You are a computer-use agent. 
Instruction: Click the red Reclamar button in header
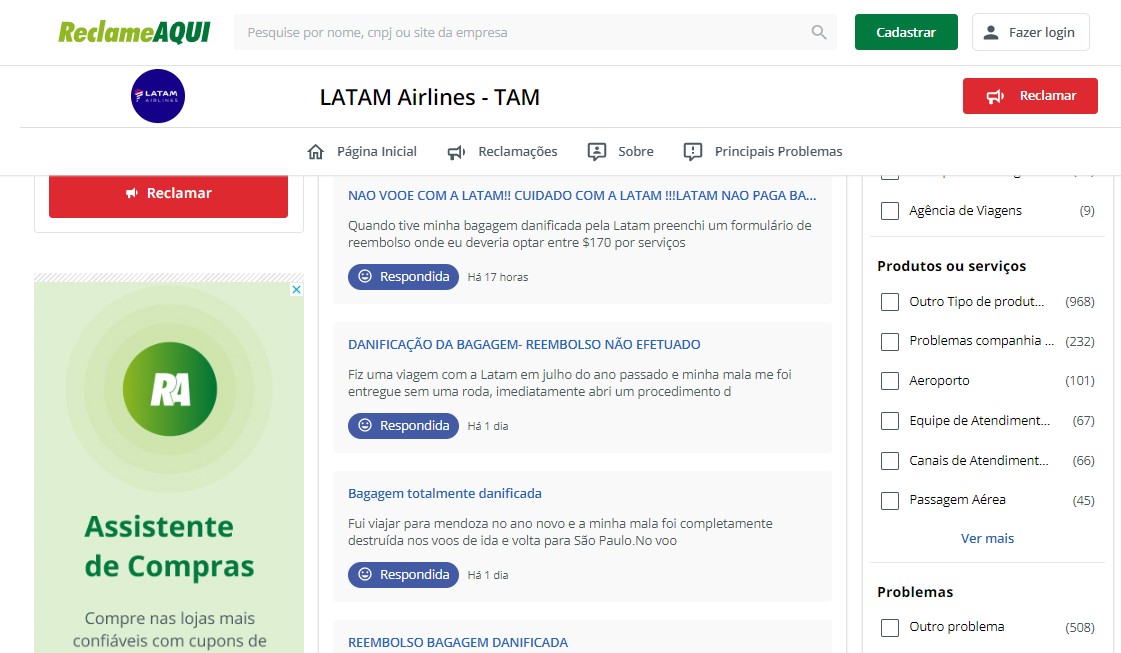1030,96
